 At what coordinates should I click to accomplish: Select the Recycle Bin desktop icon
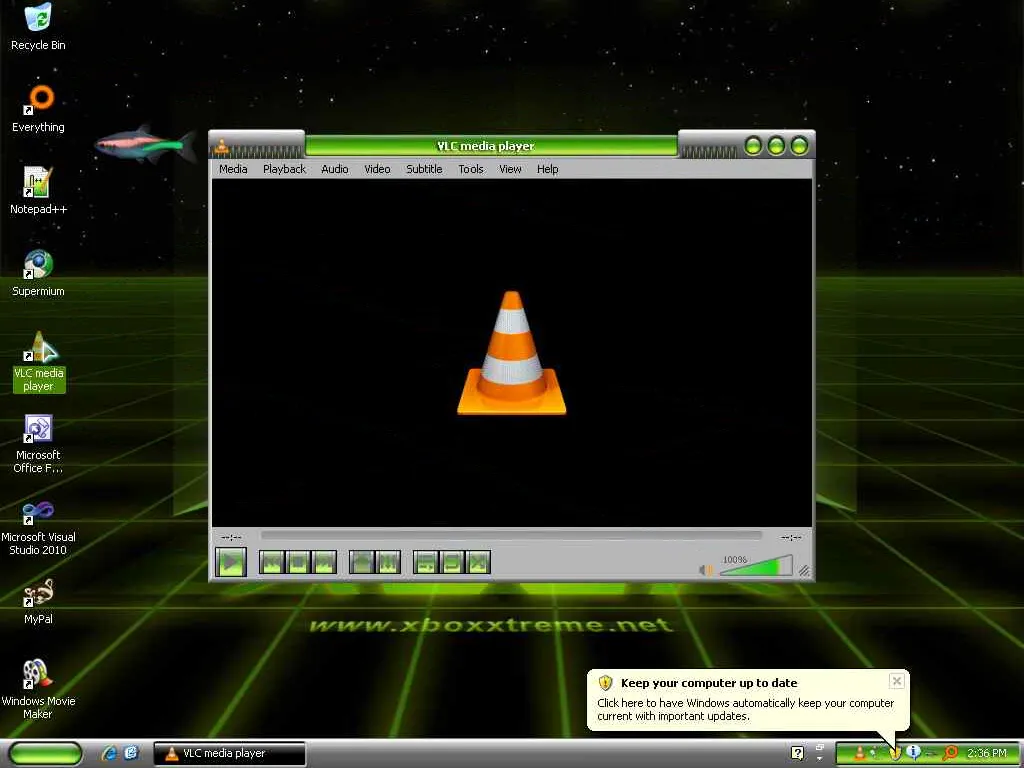[x=38, y=27]
